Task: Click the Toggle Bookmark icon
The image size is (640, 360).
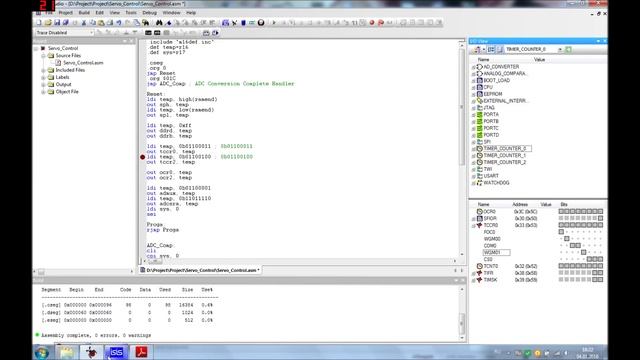Action: [168, 22]
